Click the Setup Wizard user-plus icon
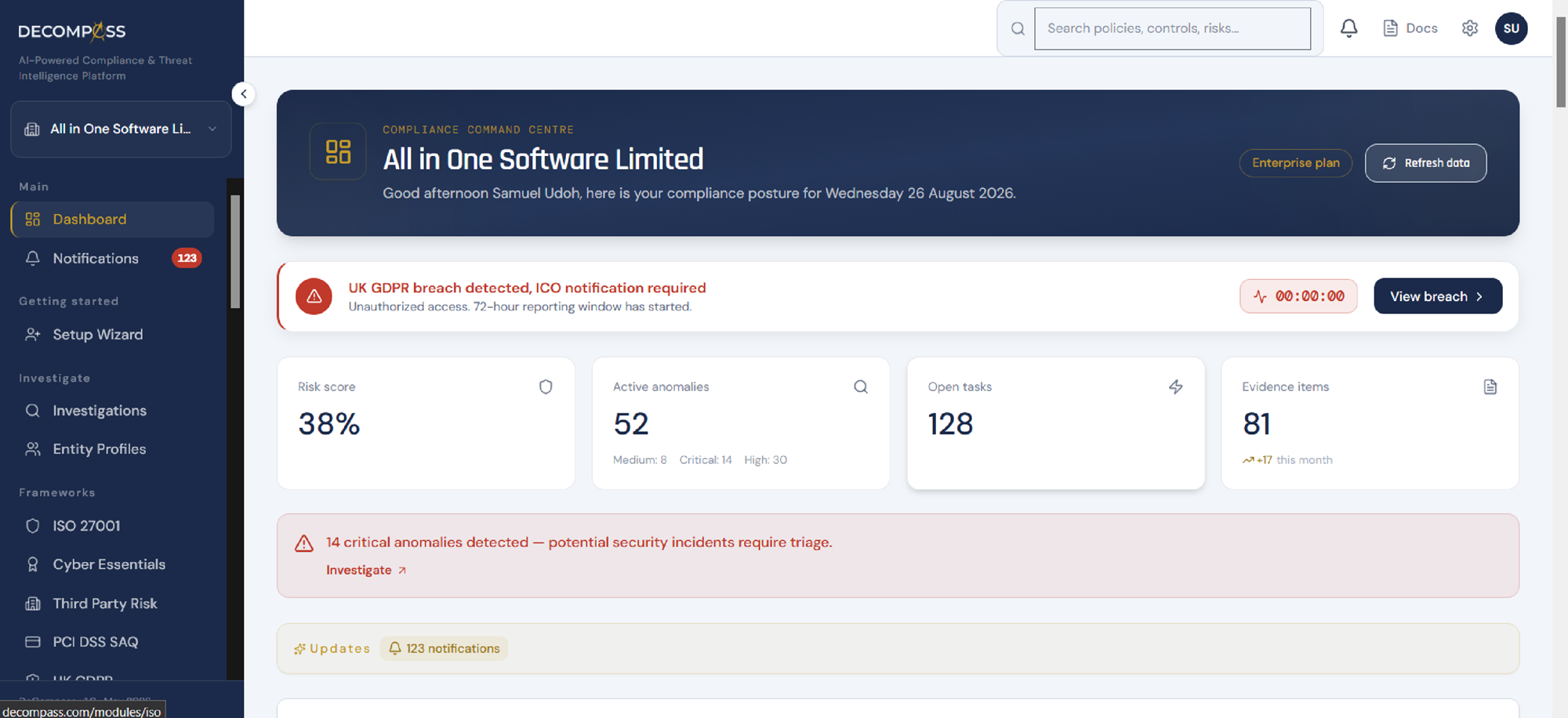Viewport: 1568px width, 718px height. pos(33,335)
